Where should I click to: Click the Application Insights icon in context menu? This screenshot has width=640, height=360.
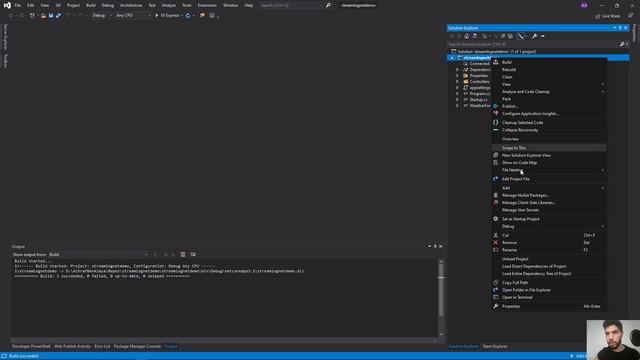pyautogui.click(x=496, y=113)
